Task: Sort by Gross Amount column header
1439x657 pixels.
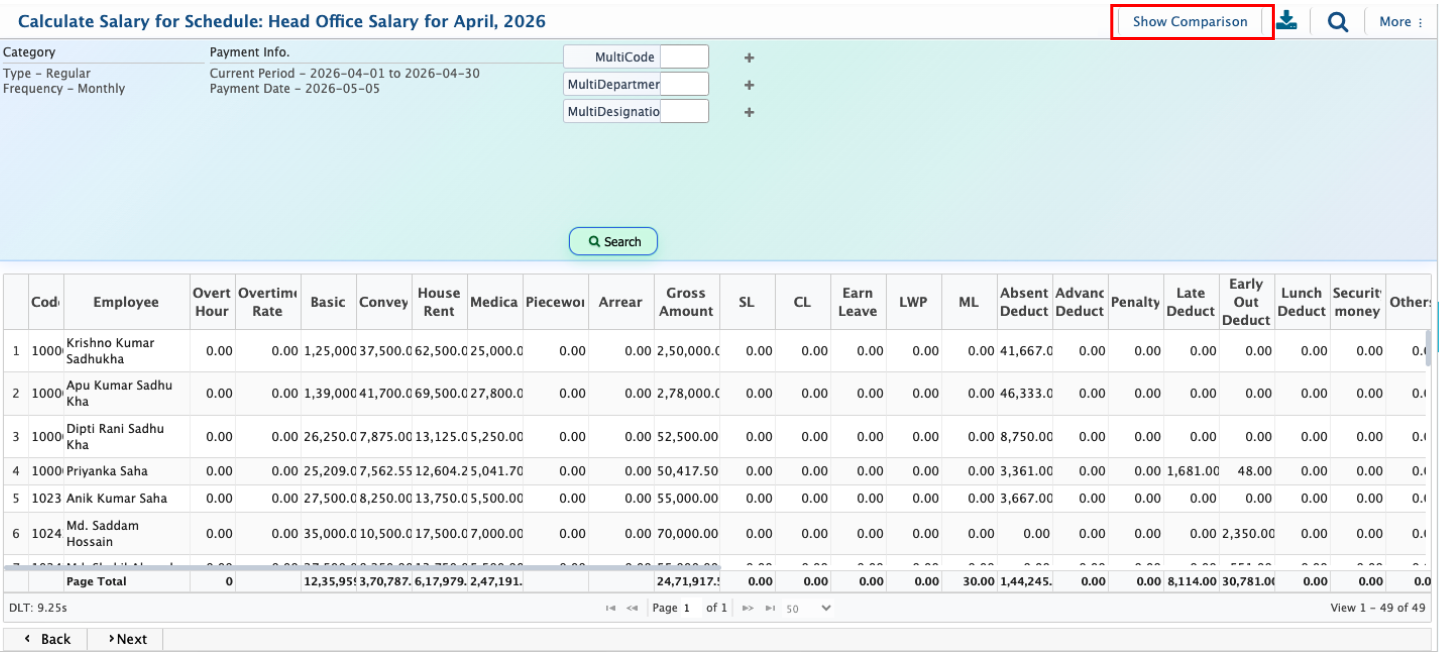Action: click(x=686, y=302)
